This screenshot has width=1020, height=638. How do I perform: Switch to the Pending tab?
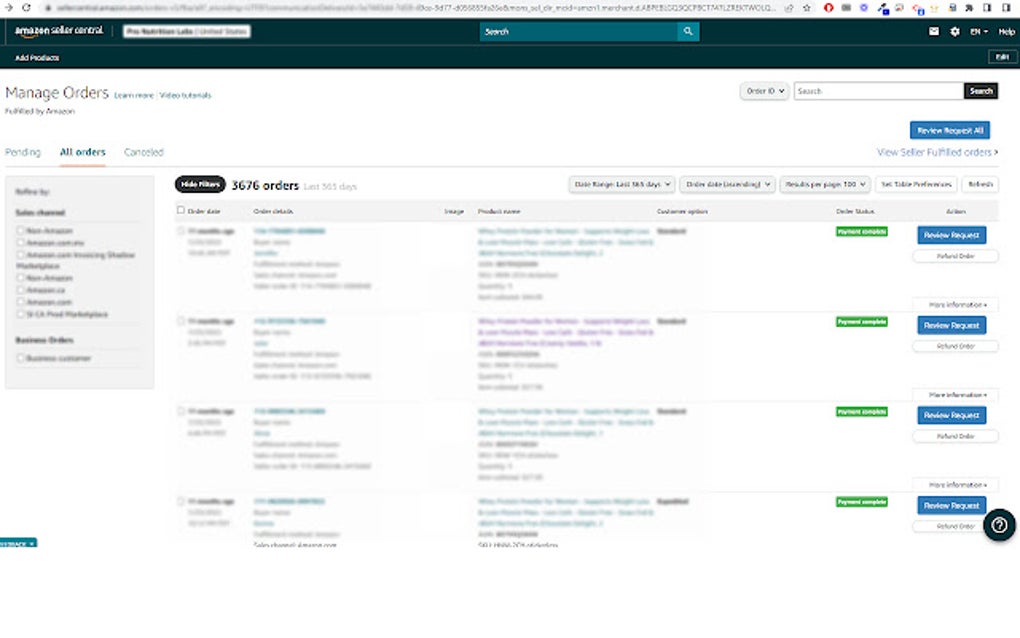click(x=23, y=152)
